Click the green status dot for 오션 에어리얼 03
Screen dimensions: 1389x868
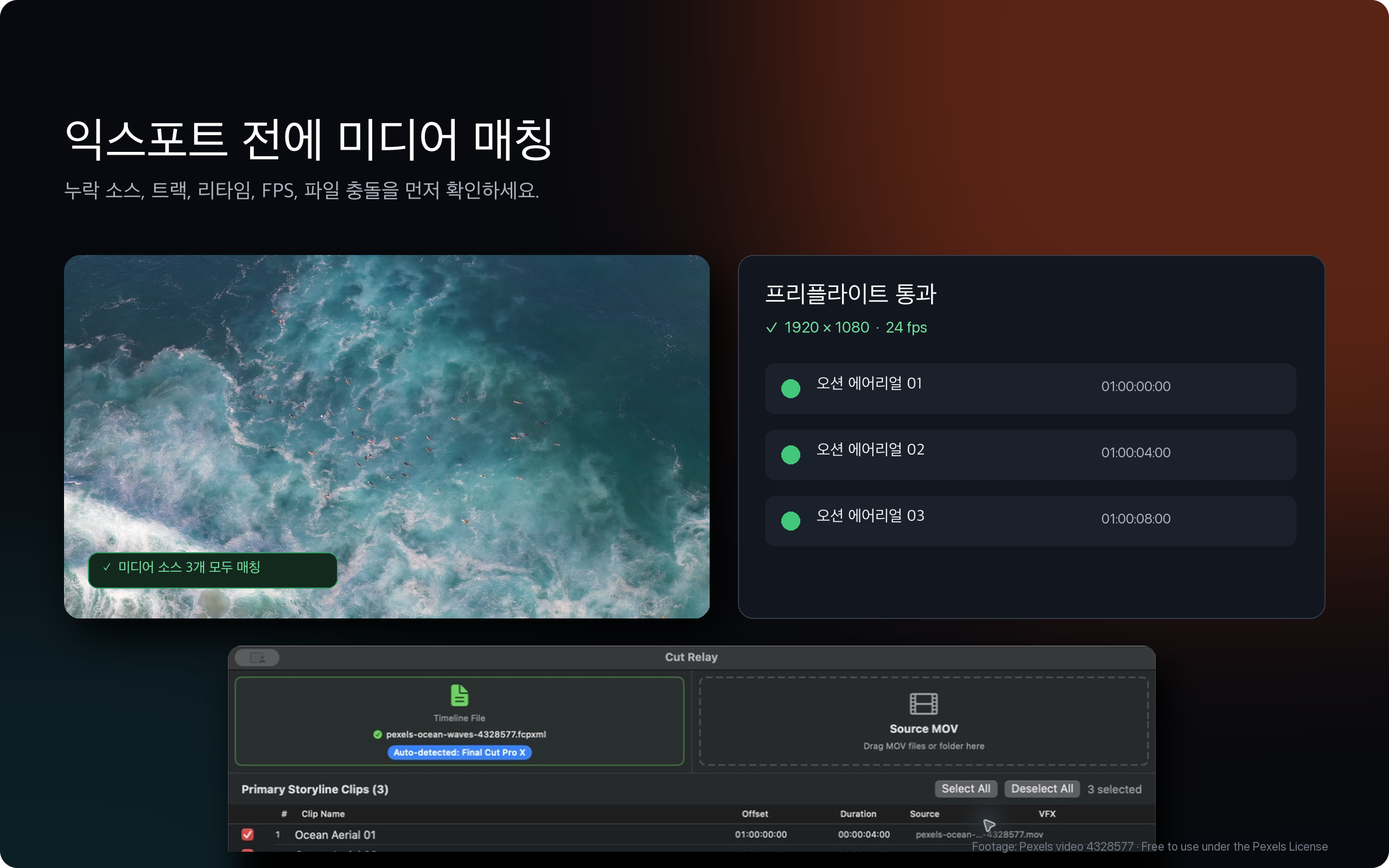coord(791,521)
